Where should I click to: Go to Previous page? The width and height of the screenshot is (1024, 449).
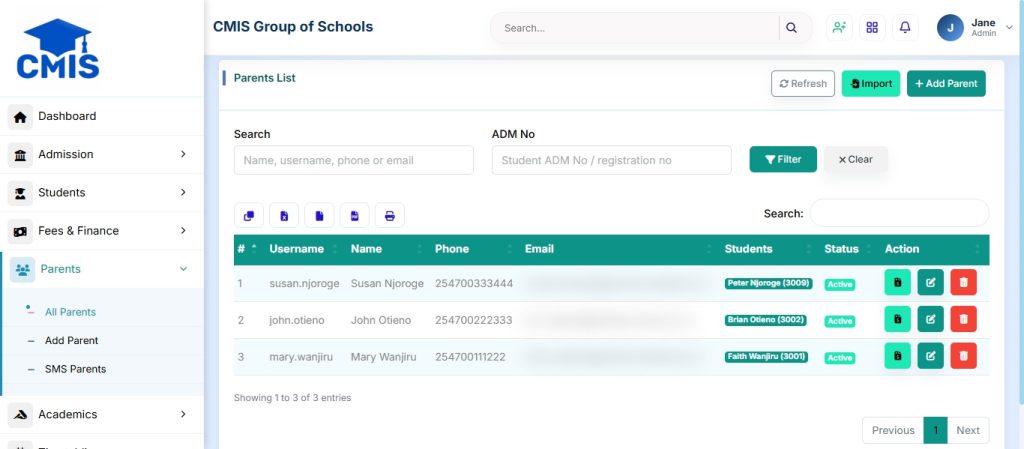tap(893, 430)
